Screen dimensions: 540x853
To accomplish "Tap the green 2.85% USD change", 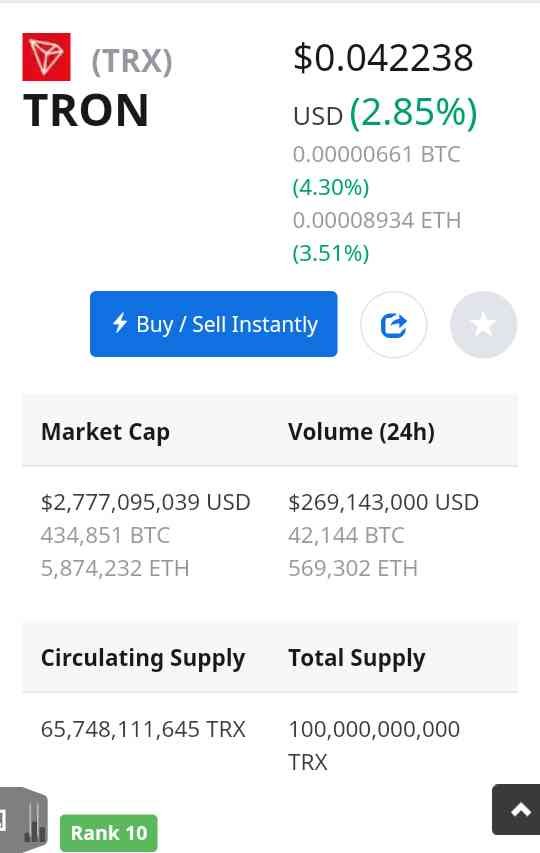I will 413,114.
